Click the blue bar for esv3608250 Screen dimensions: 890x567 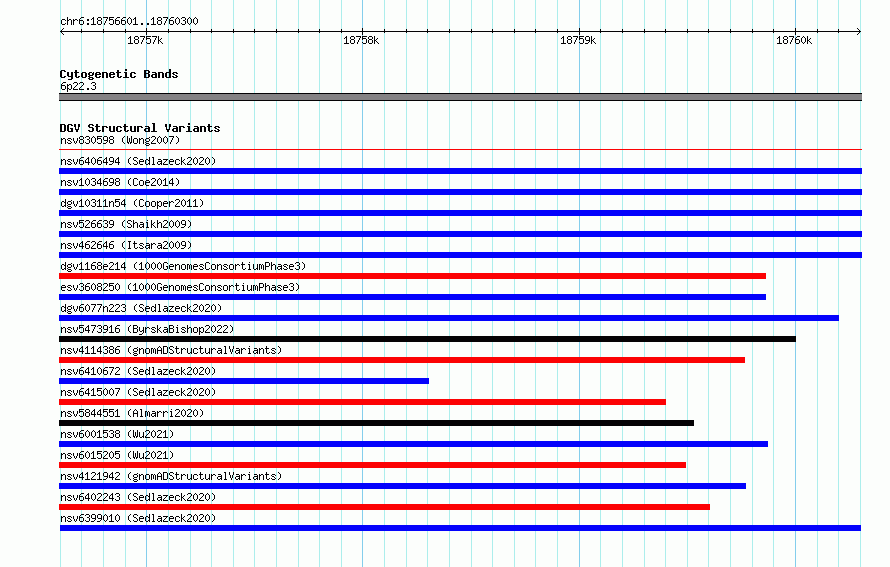tap(413, 297)
